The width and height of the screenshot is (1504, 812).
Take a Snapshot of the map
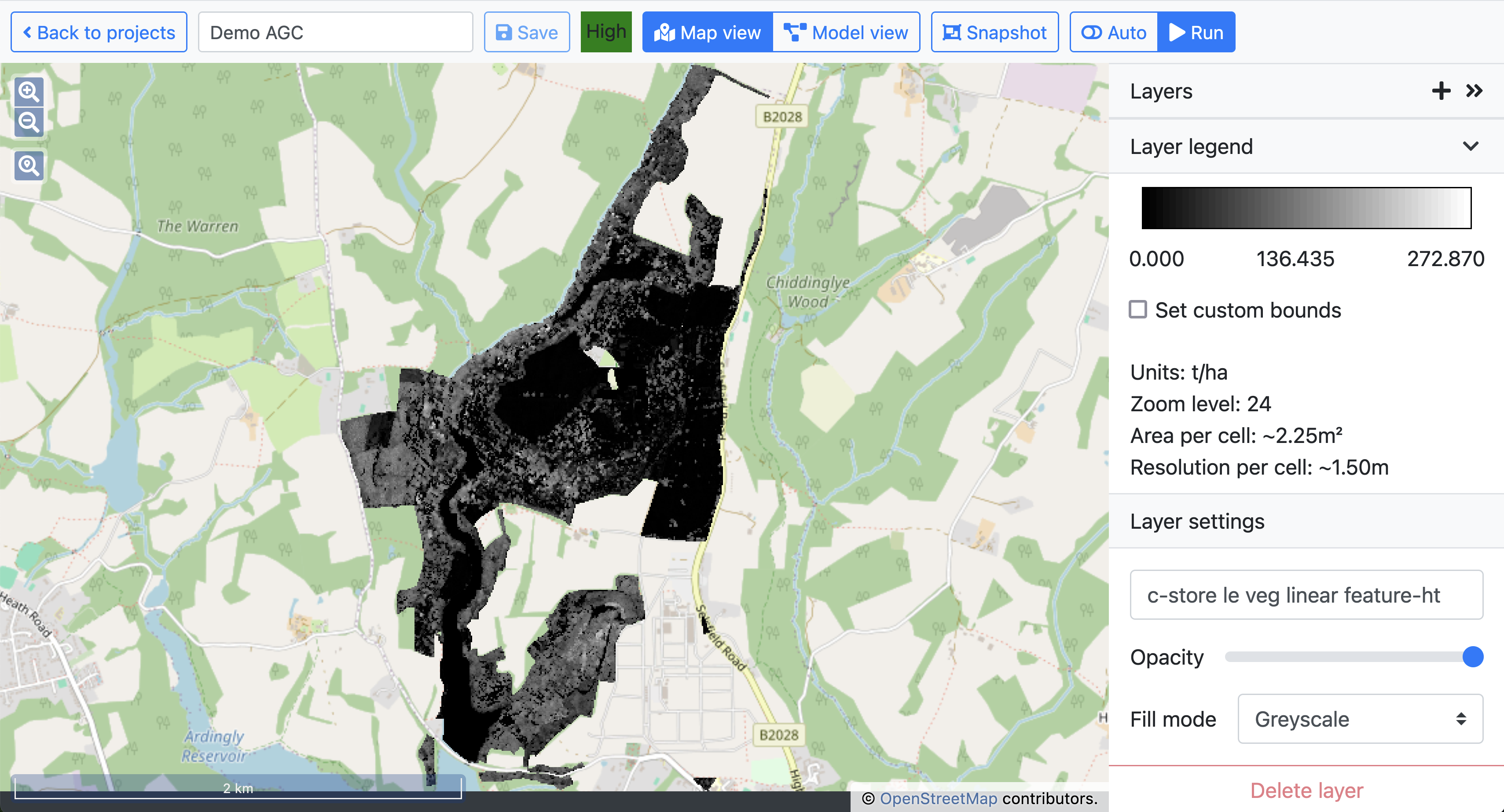[994, 32]
